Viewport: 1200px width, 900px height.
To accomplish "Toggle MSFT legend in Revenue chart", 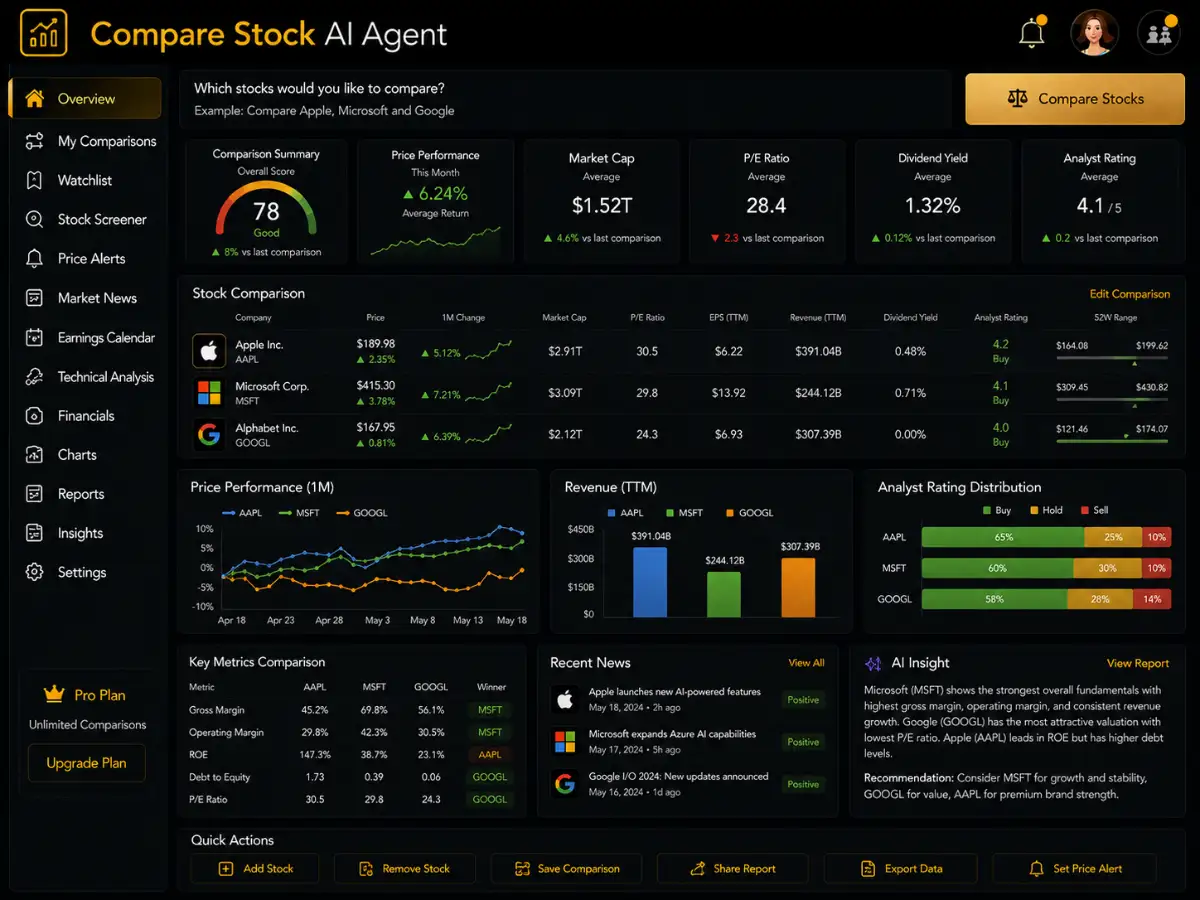I will pyautogui.click(x=683, y=513).
